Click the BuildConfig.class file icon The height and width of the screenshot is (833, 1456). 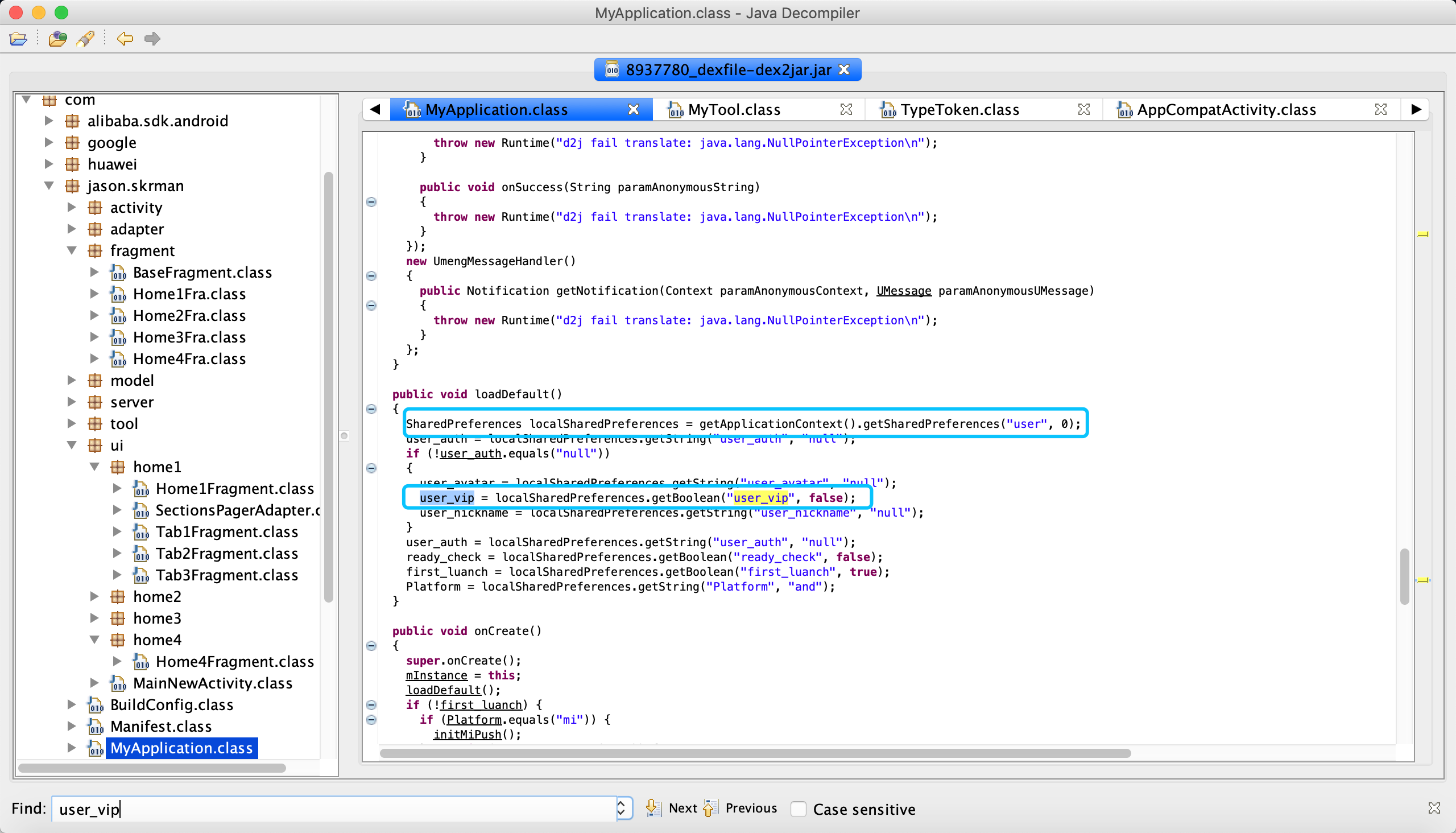tap(95, 706)
